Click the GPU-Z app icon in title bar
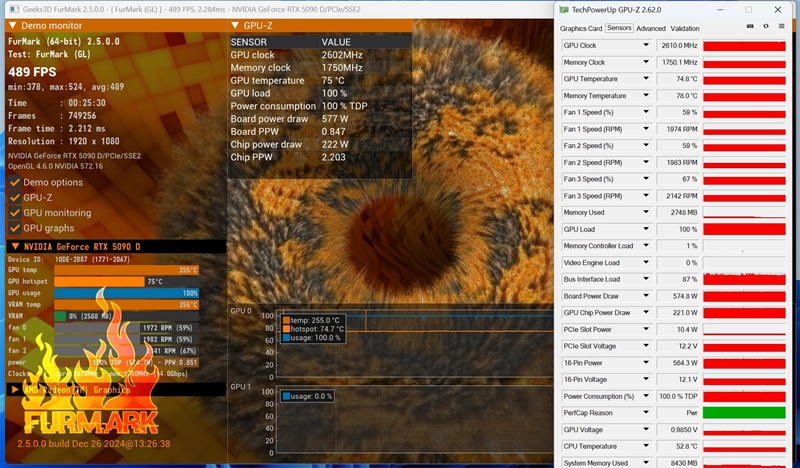This screenshot has width=800, height=468. pyautogui.click(x=564, y=9)
